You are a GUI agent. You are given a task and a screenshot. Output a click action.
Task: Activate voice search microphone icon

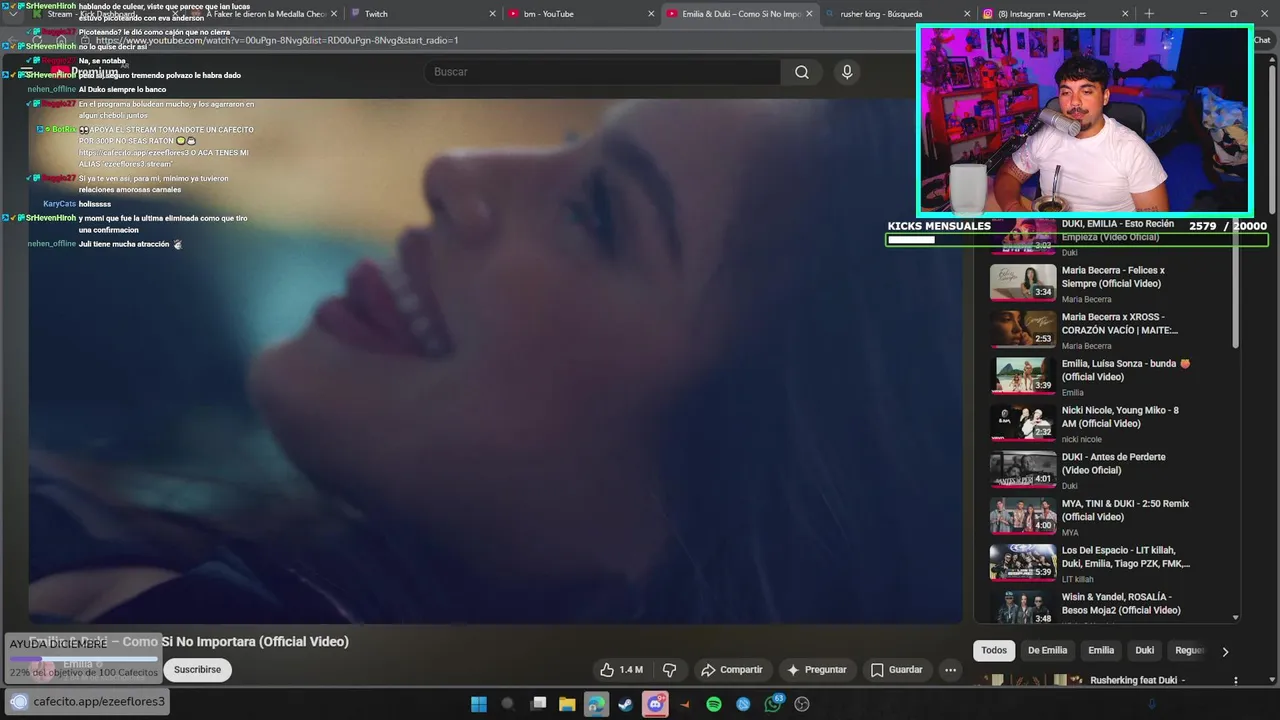847,72
